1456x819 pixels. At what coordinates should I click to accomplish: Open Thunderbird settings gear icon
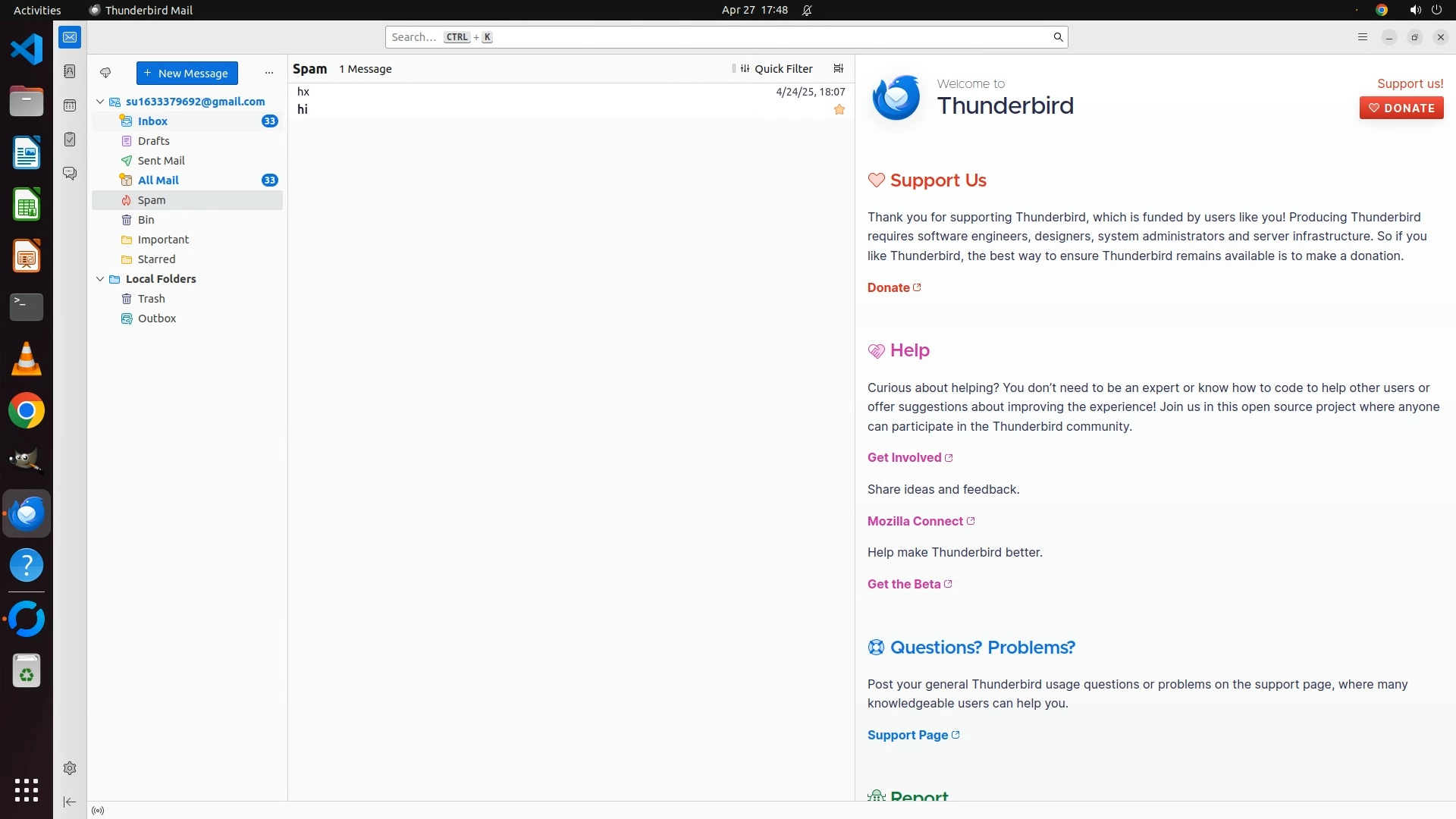(x=70, y=768)
